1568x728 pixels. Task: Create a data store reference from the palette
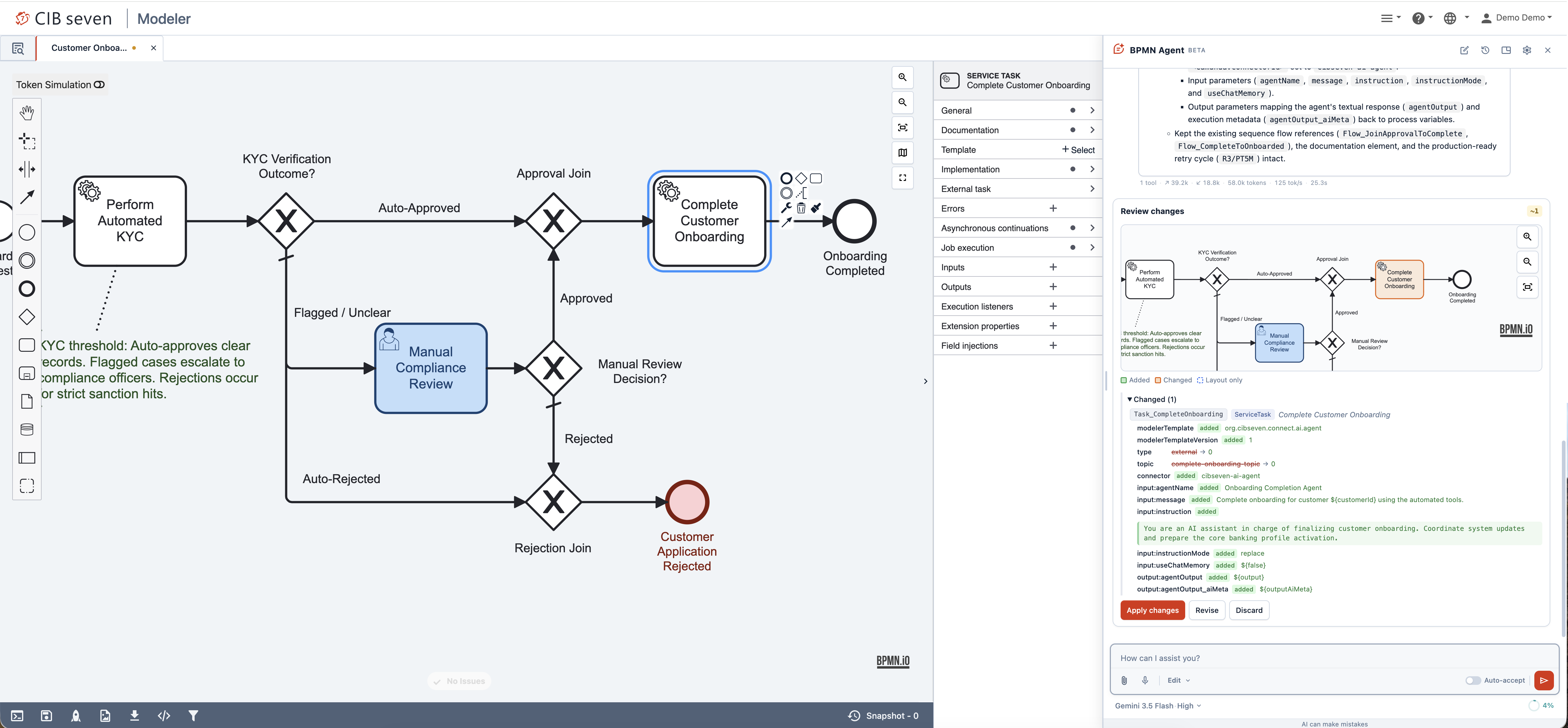tap(27, 430)
